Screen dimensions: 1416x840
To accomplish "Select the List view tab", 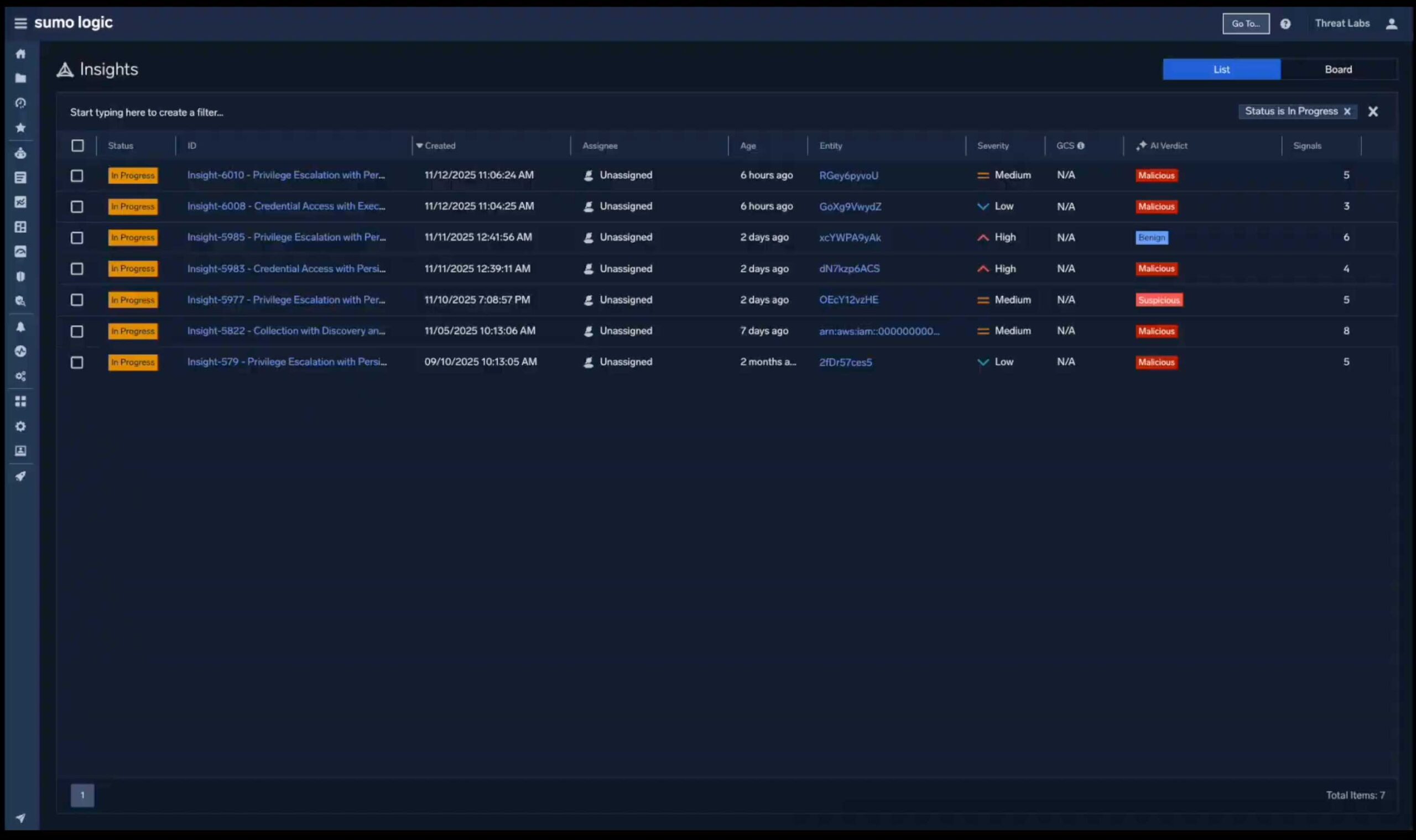I will tap(1221, 69).
